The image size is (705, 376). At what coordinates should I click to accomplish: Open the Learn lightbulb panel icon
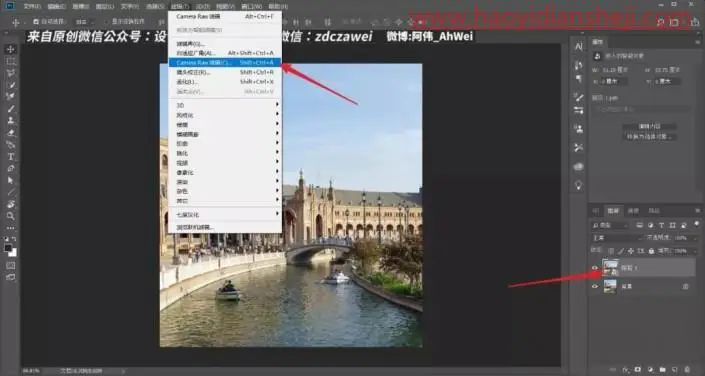click(579, 185)
